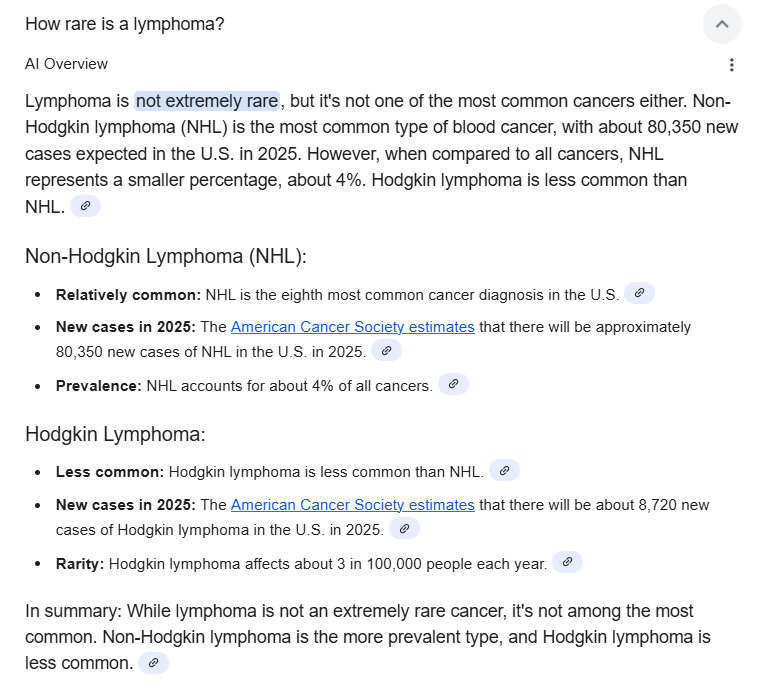Screen dimensions: 760x696
Task: Open source link icon beside "Relatively common" bullet
Action: point(639,293)
